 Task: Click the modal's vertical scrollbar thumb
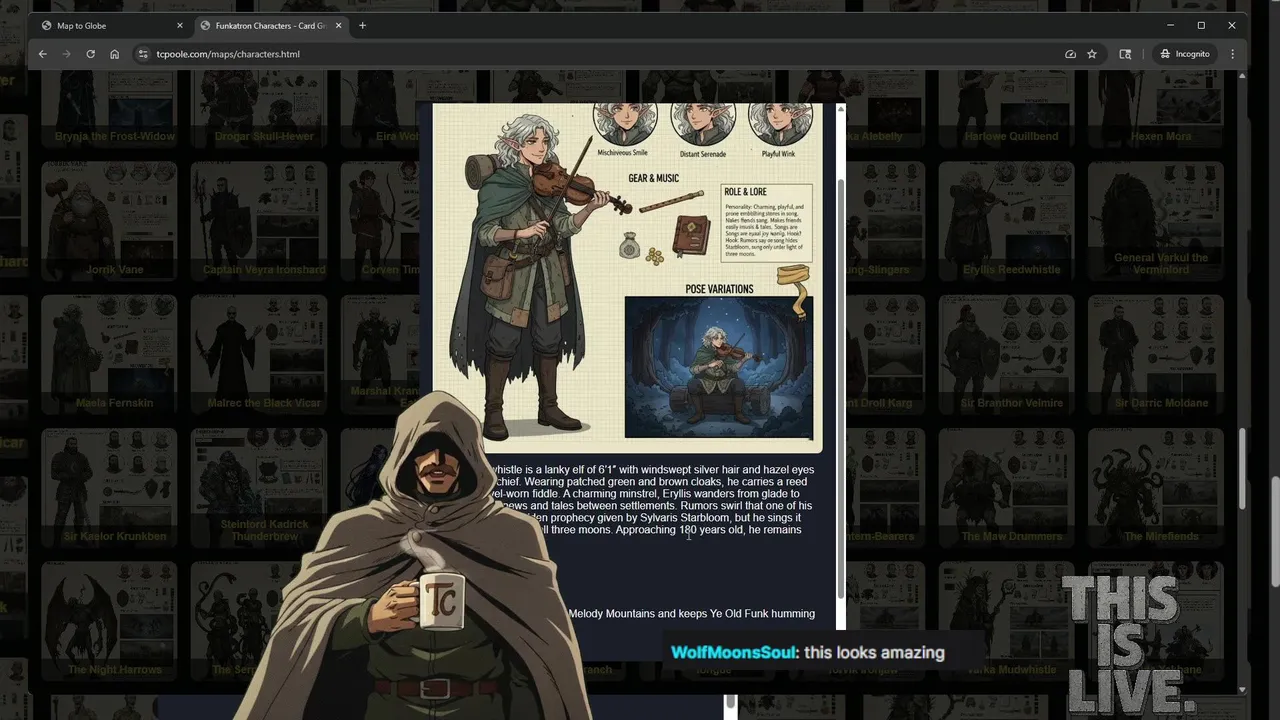(840, 390)
